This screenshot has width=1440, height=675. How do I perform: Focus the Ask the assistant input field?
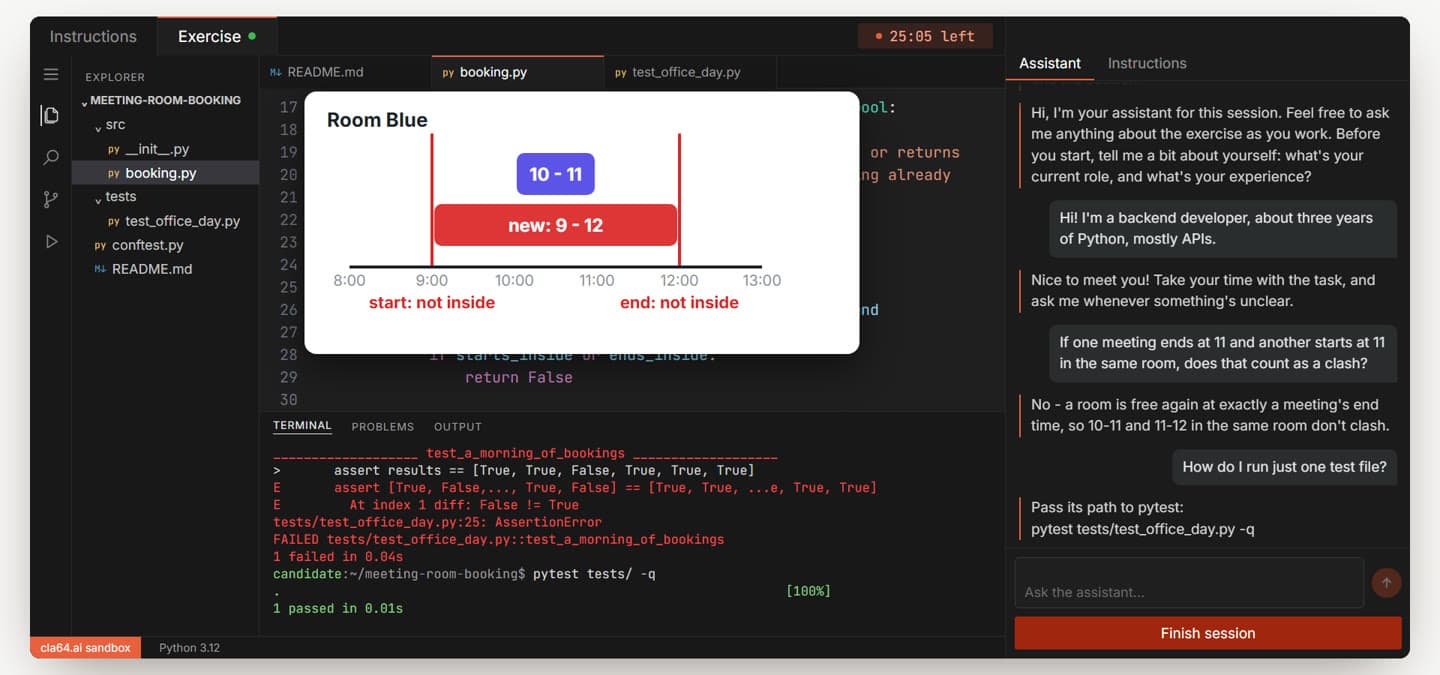(1189, 583)
